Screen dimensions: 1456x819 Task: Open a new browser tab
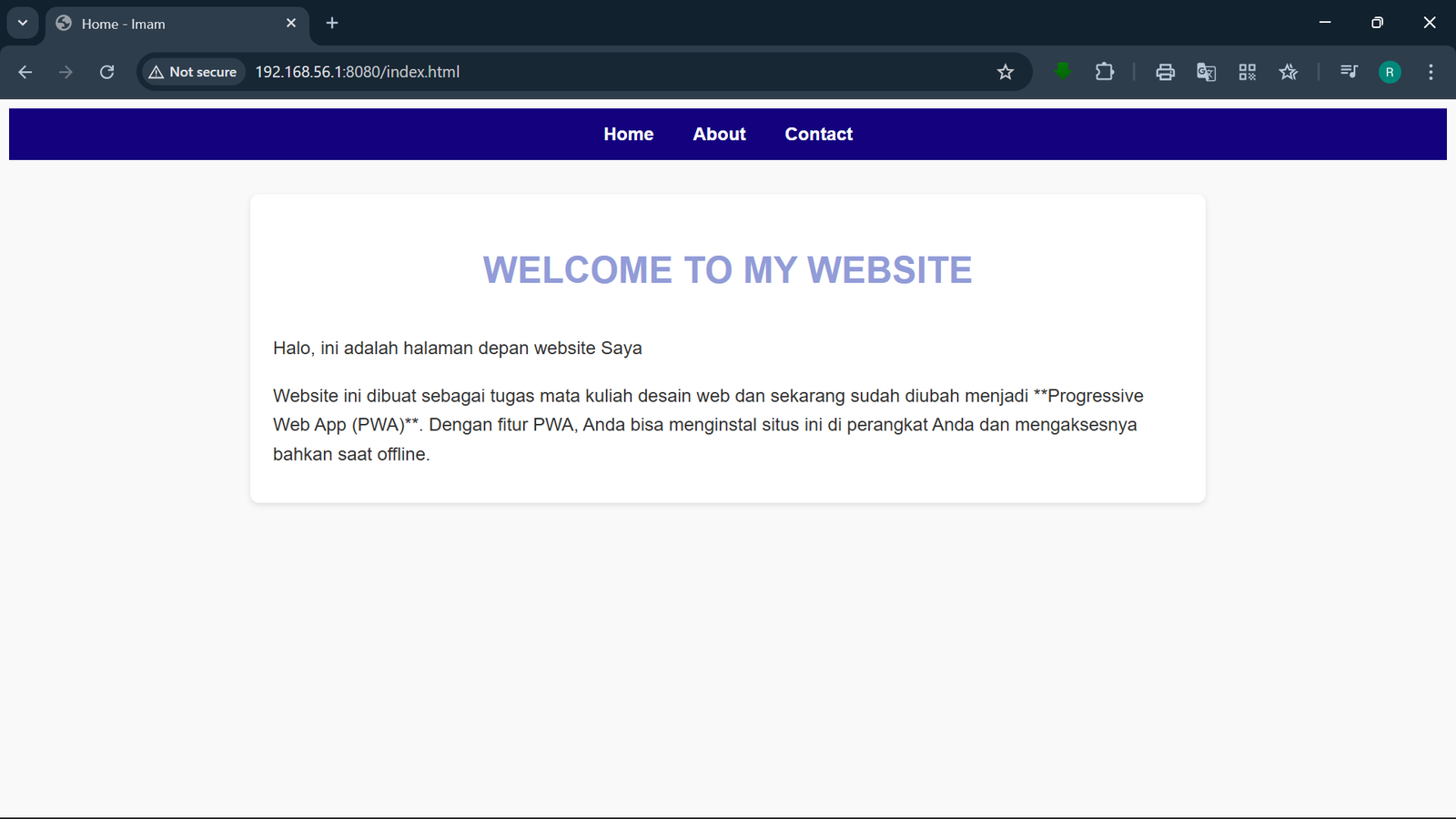click(331, 23)
